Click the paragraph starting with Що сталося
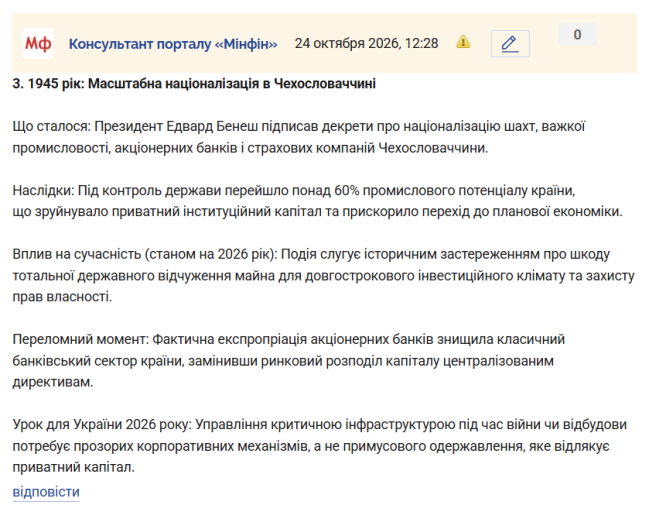This screenshot has height=512, width=649. coord(299,137)
